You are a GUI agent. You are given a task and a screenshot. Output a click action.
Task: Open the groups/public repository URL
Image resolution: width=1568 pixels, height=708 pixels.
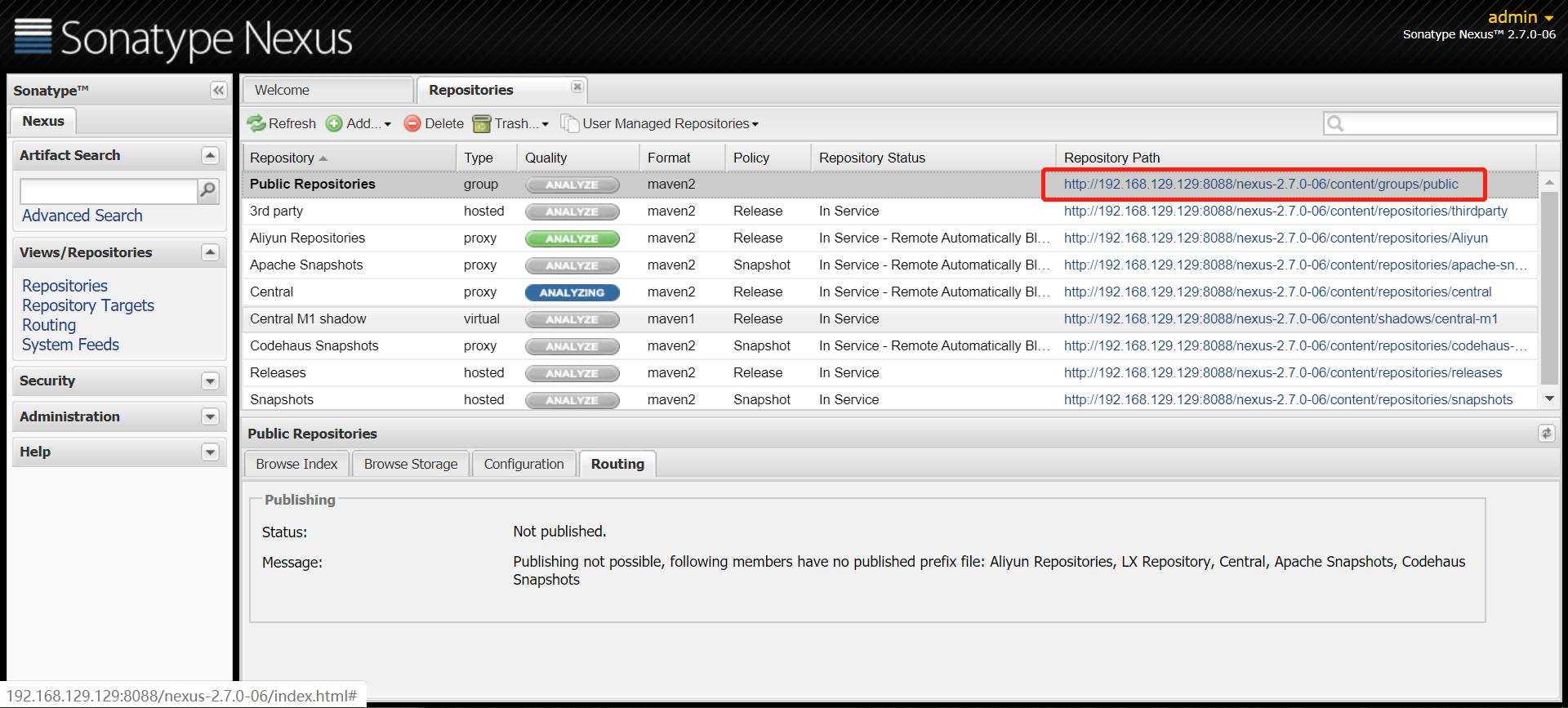(1261, 184)
